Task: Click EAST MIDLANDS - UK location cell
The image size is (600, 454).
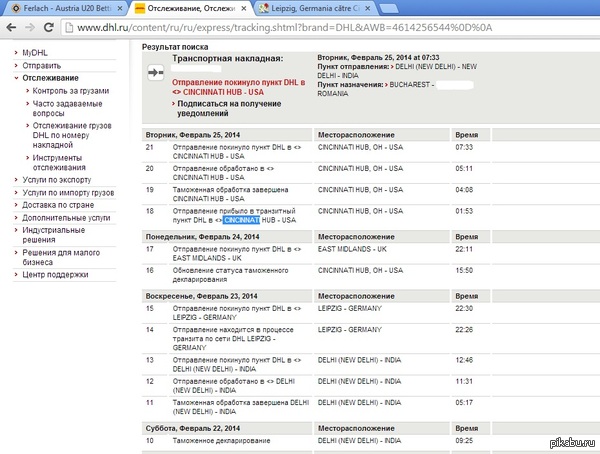Action: coord(352,249)
